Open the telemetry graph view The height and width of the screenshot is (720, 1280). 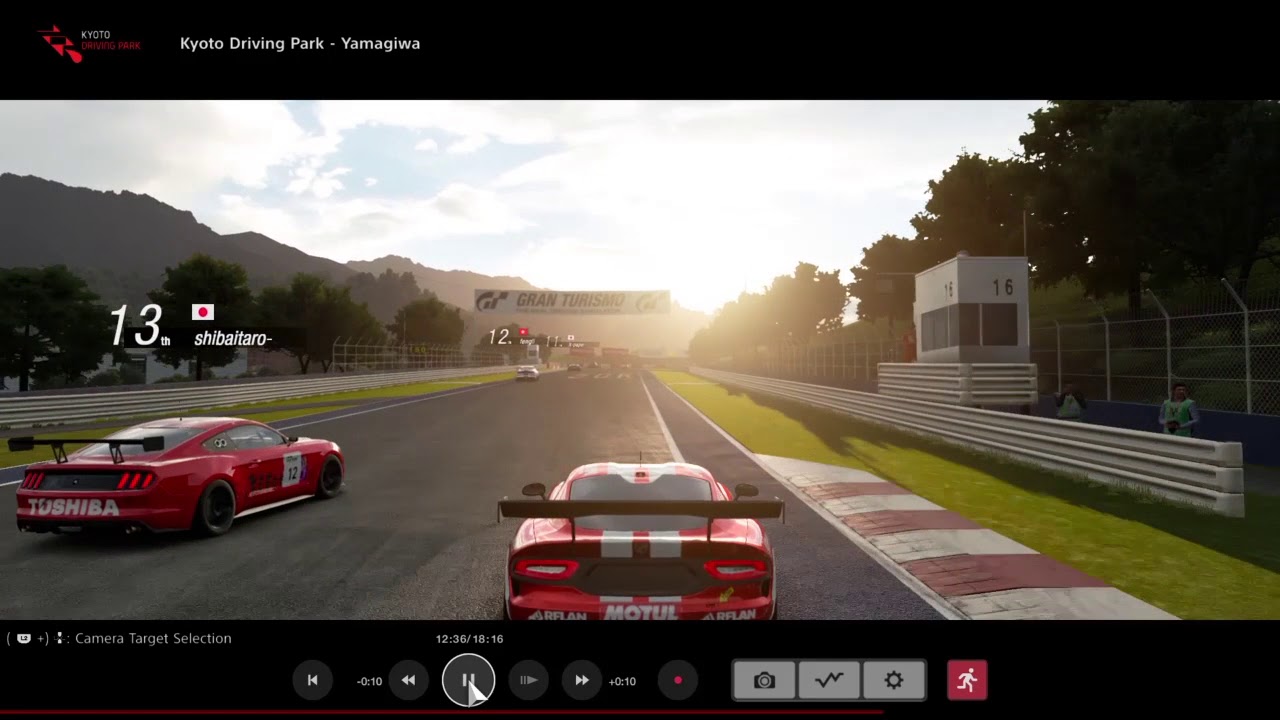[829, 680]
